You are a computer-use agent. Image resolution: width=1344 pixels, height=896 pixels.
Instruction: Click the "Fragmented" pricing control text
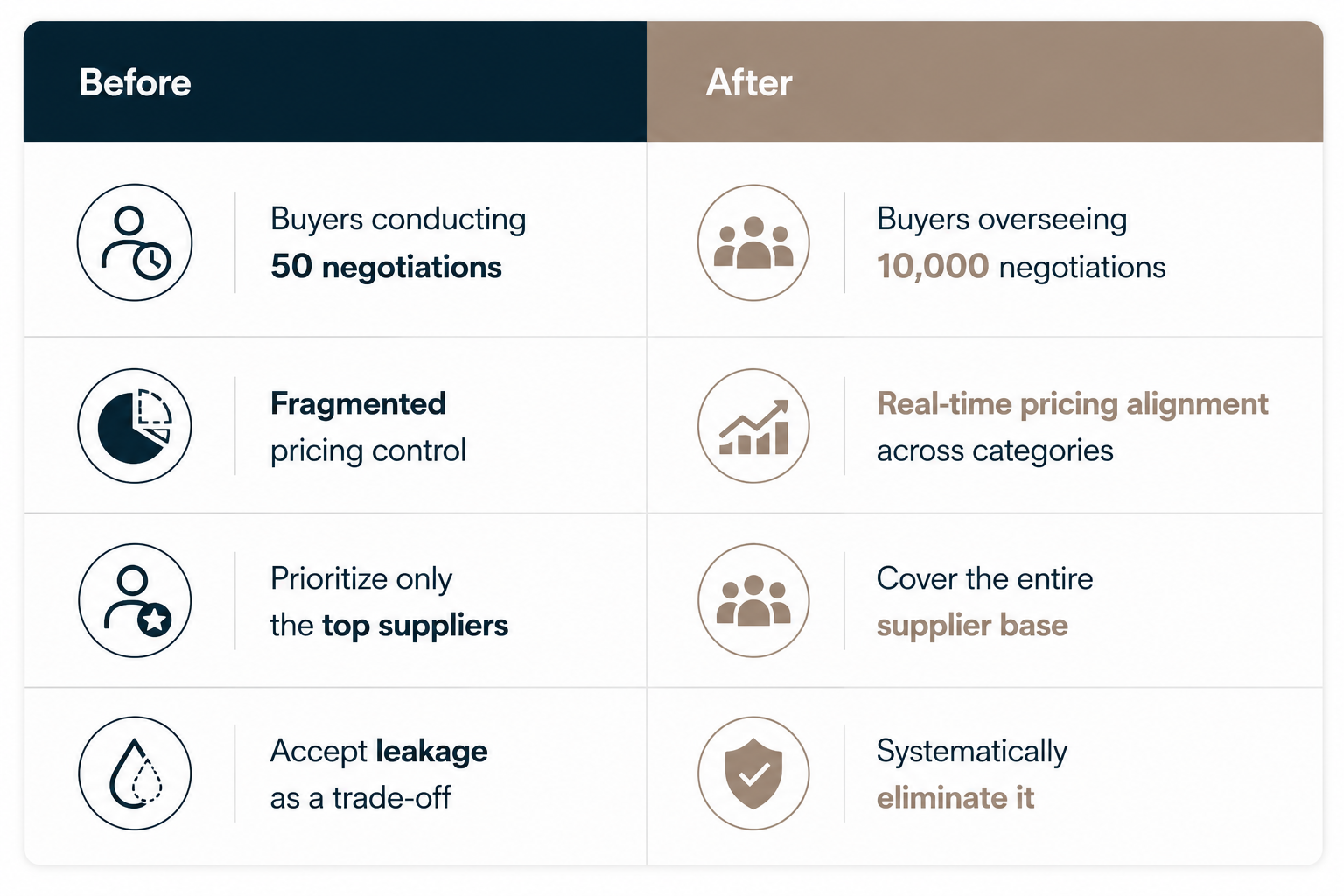pos(358,403)
